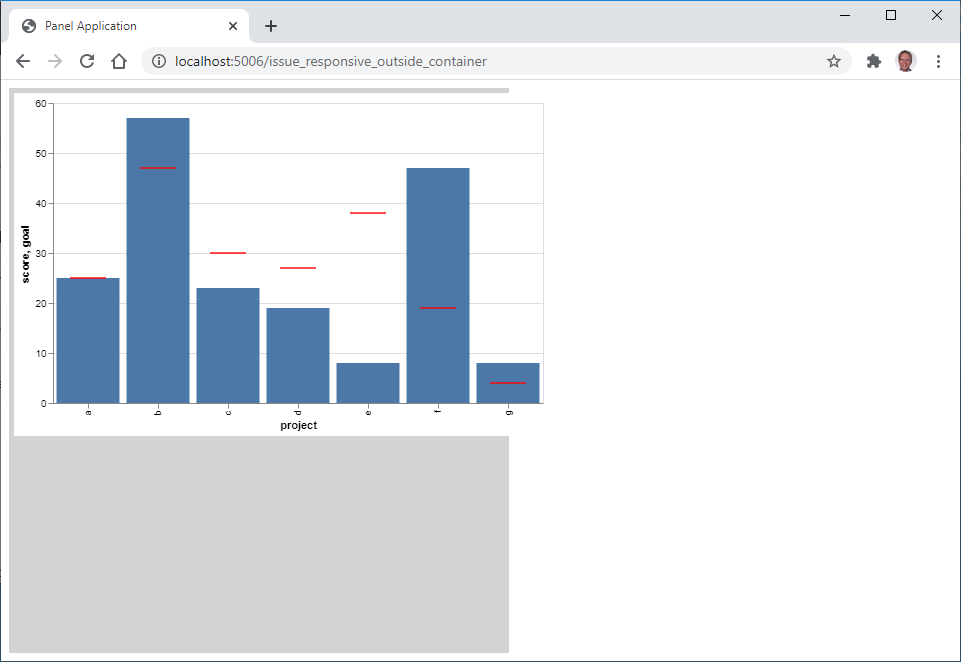Open the Chrome profile avatar
Viewport: 961px width, 662px height.
pos(906,61)
